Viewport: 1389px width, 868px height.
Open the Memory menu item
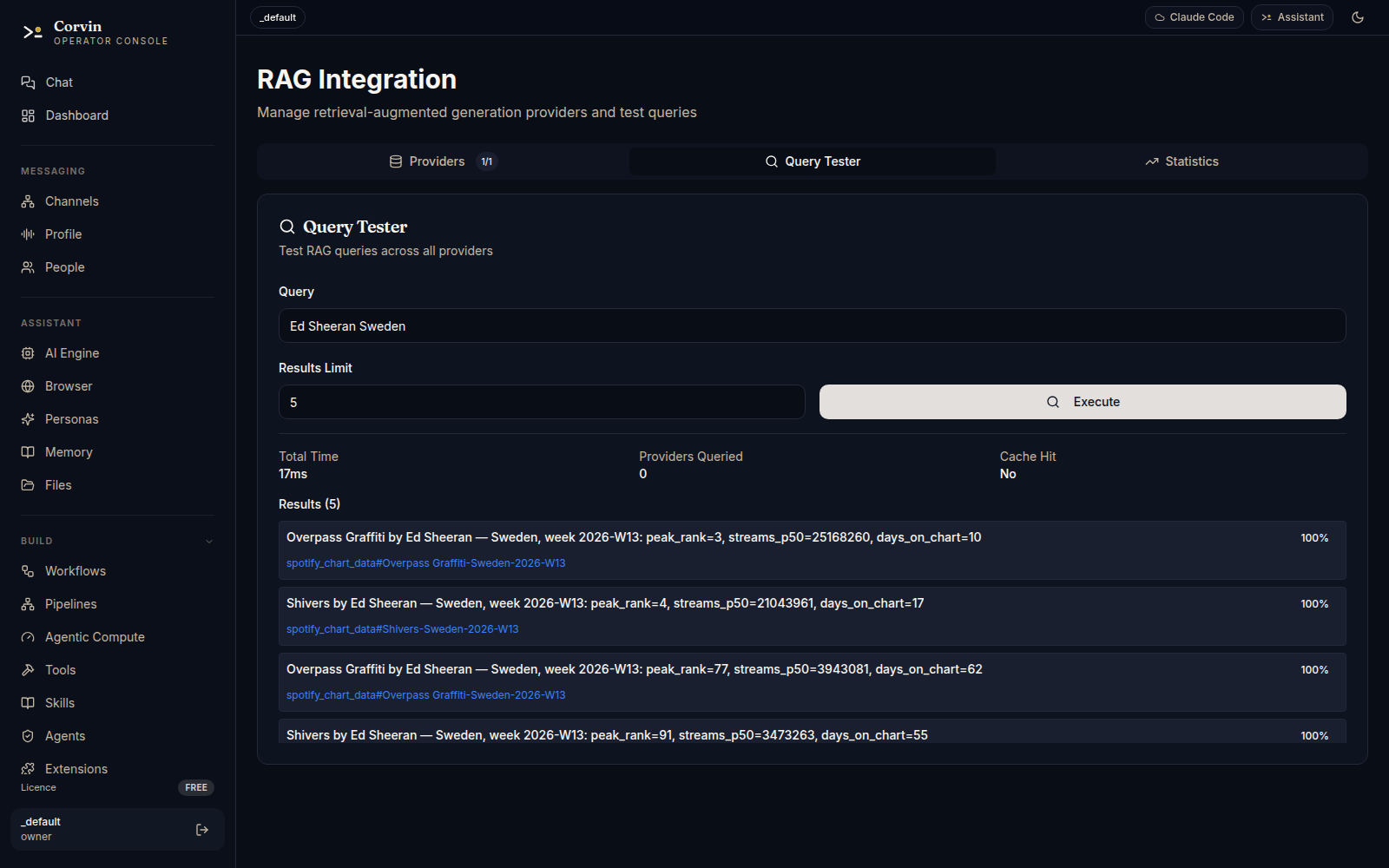click(117, 452)
